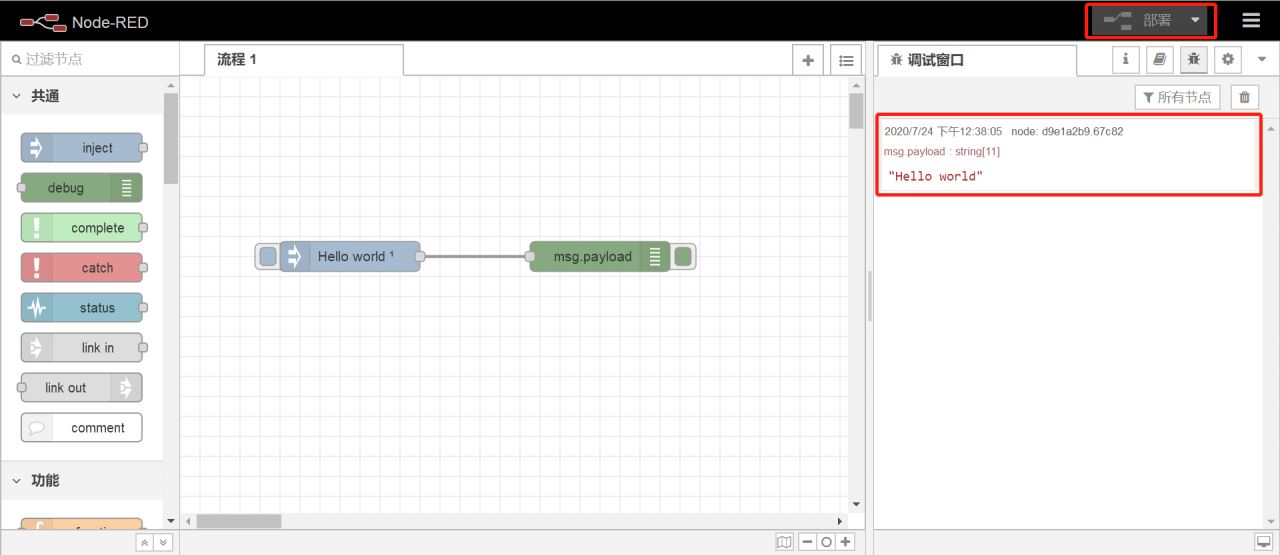Select the msg.payload debug node
Image resolution: width=1280 pixels, height=555 pixels.
tap(600, 257)
